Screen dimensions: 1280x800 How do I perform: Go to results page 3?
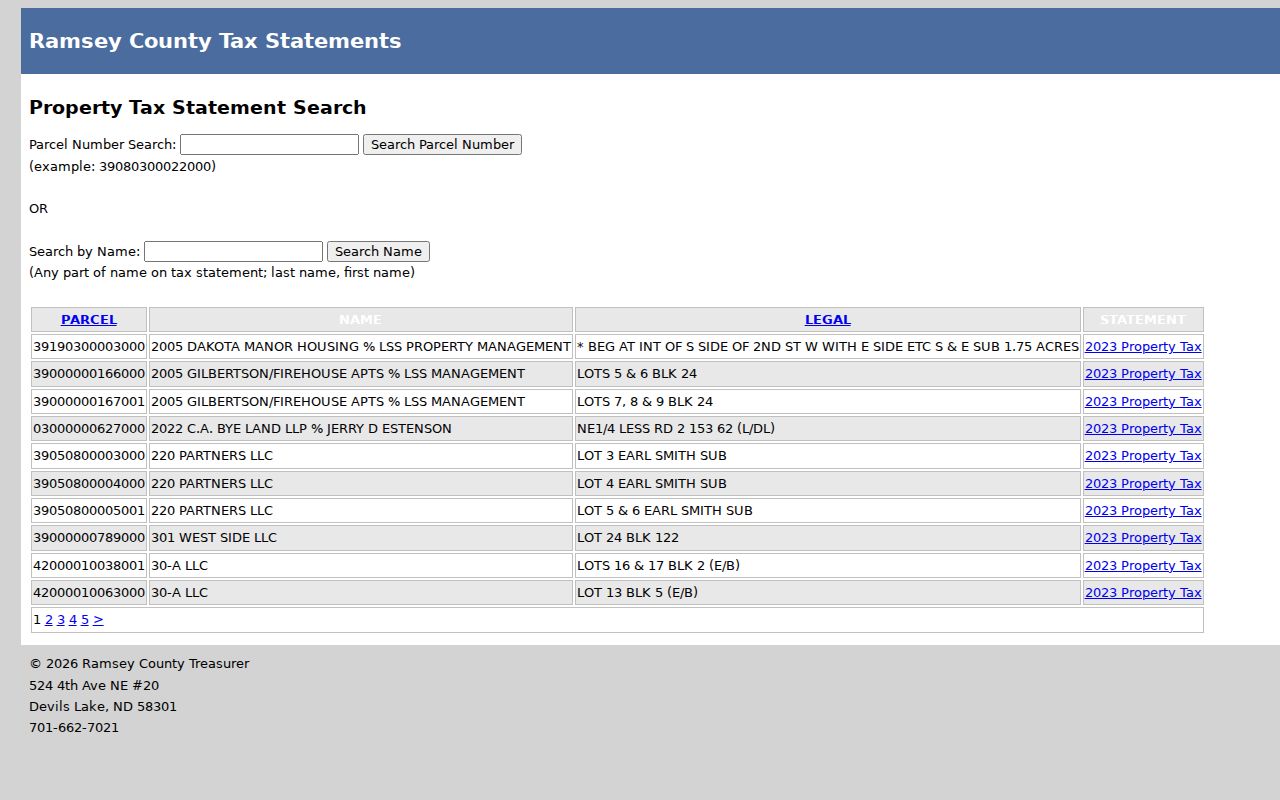(x=61, y=620)
